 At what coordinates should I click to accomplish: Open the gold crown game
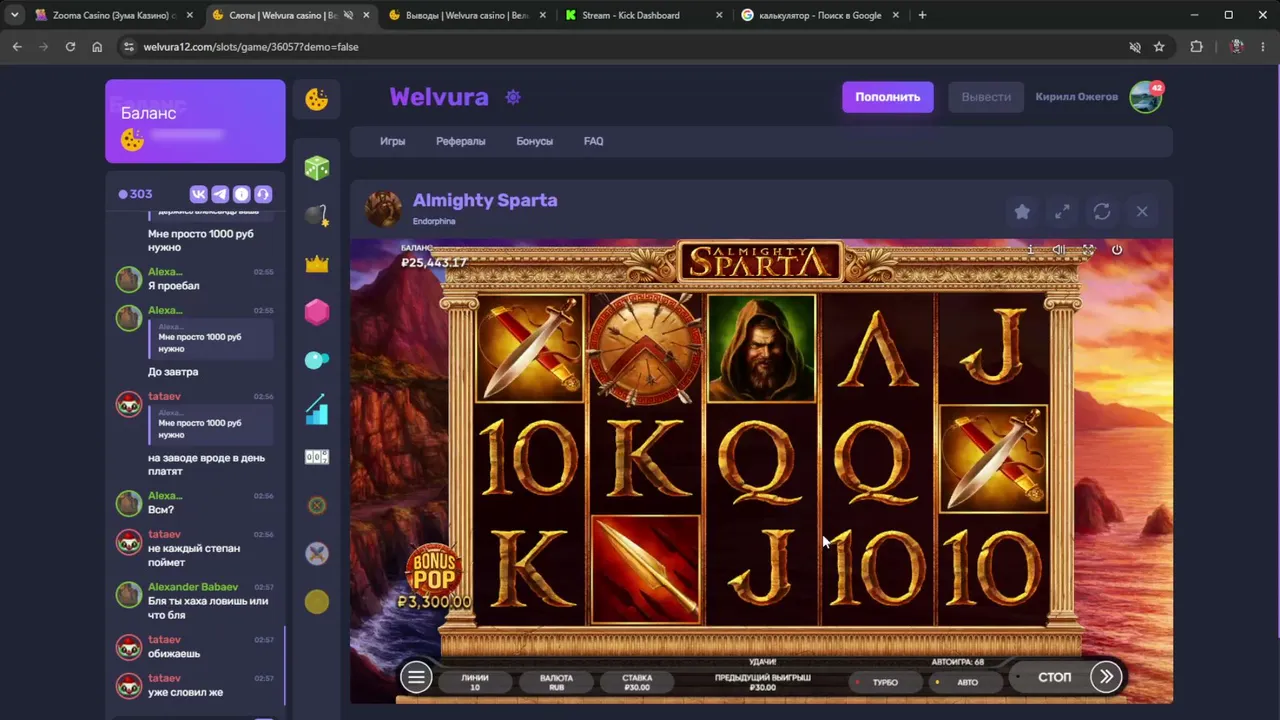pos(317,264)
